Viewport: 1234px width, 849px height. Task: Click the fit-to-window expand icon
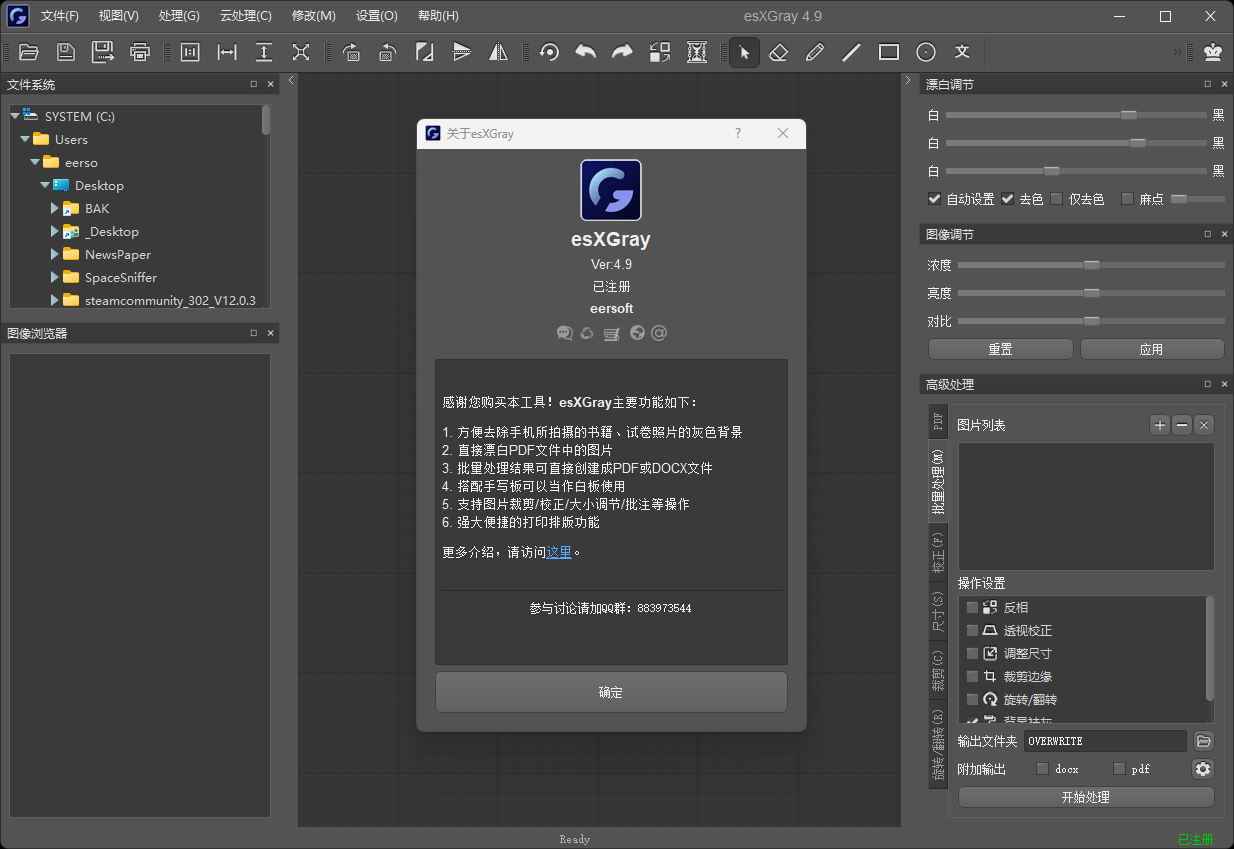click(x=301, y=52)
